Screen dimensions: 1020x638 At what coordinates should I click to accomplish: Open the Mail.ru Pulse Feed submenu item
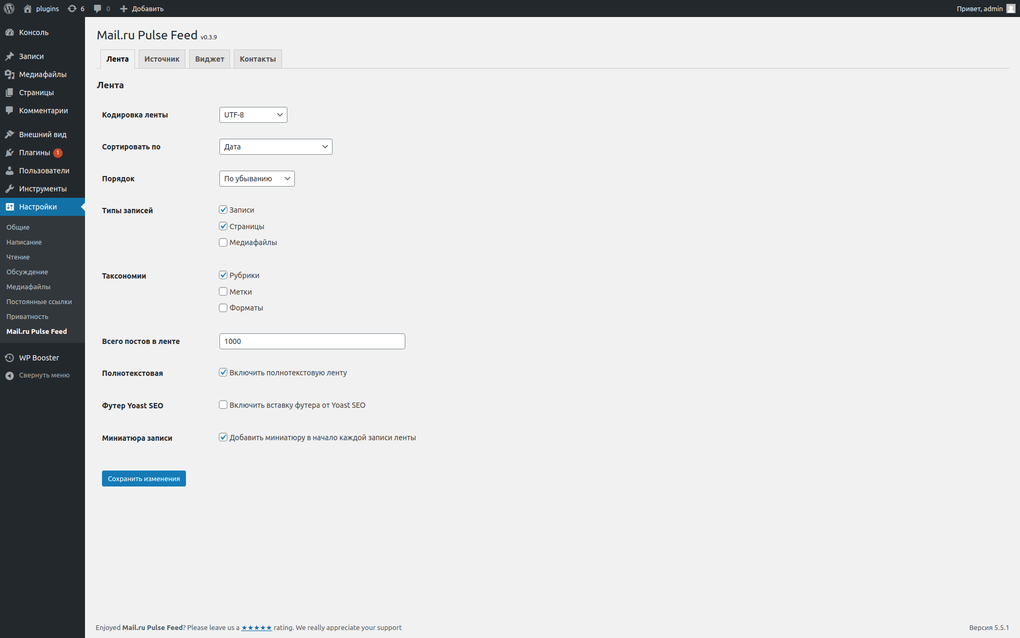coord(36,332)
